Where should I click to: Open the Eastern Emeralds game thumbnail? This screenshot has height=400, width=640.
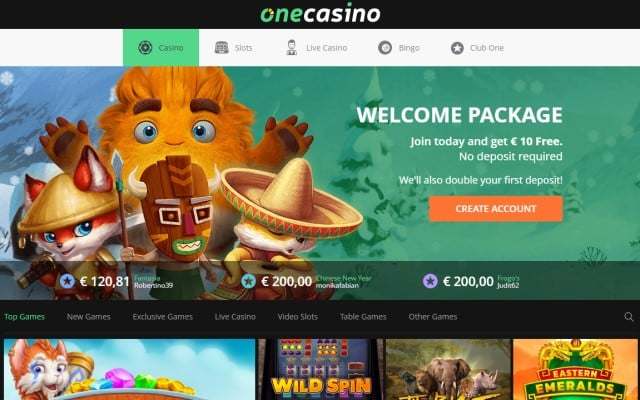click(x=576, y=369)
